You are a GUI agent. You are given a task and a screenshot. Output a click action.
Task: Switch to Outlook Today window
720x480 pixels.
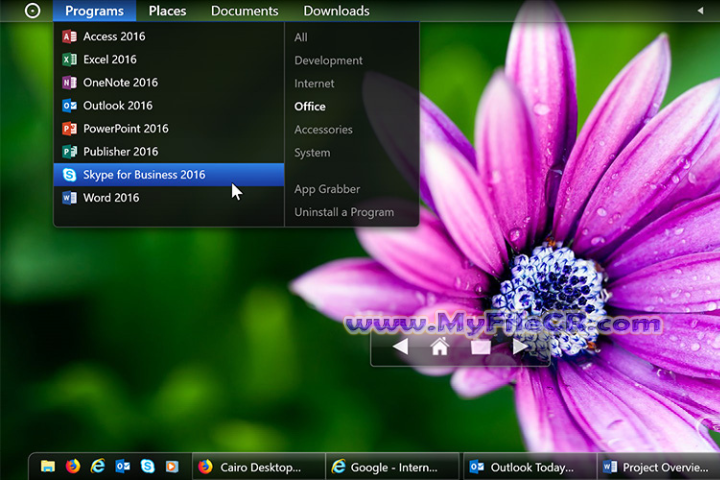[x=530, y=467]
